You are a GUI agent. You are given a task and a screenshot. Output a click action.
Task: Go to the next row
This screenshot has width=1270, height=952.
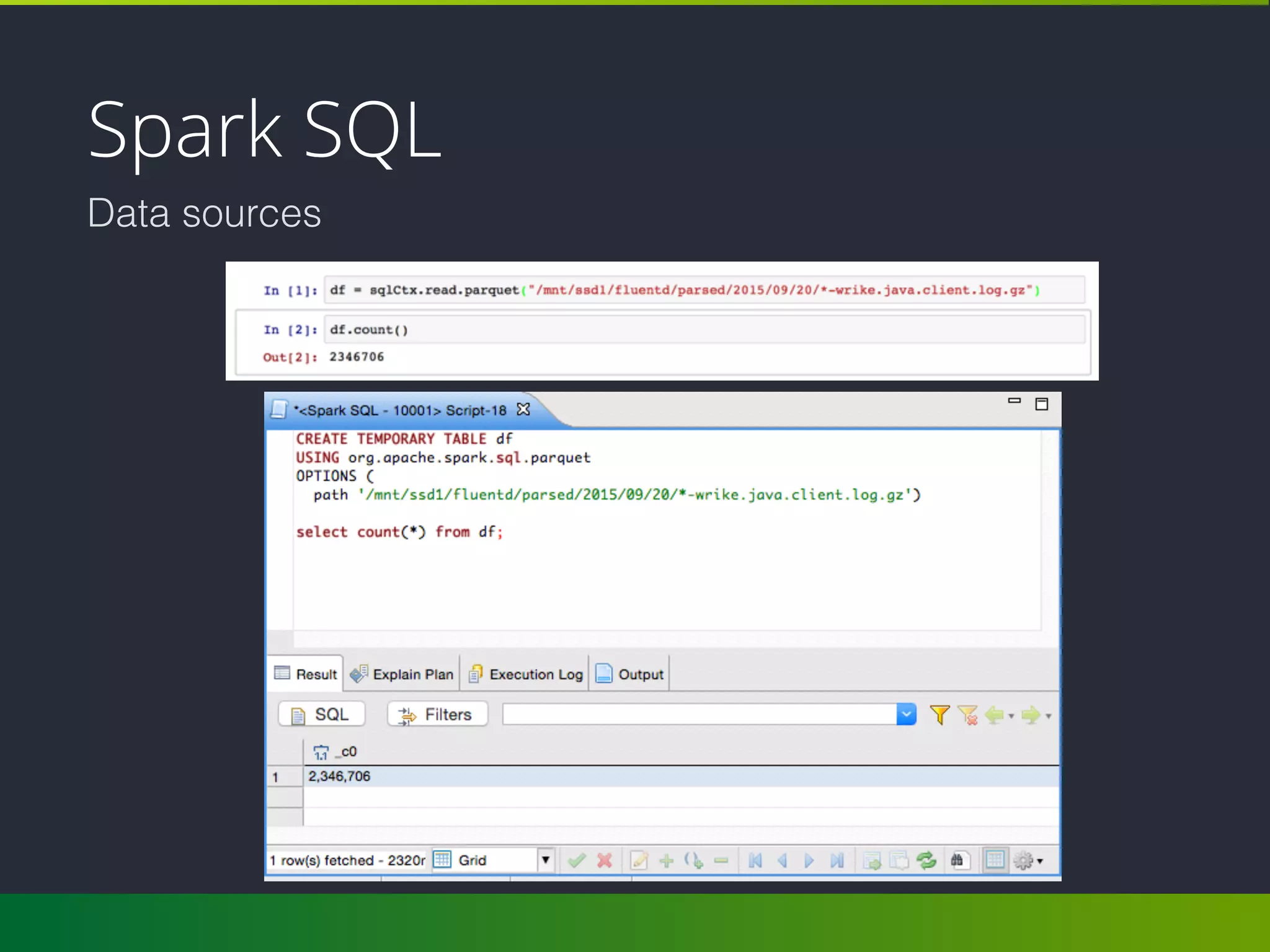click(x=809, y=860)
